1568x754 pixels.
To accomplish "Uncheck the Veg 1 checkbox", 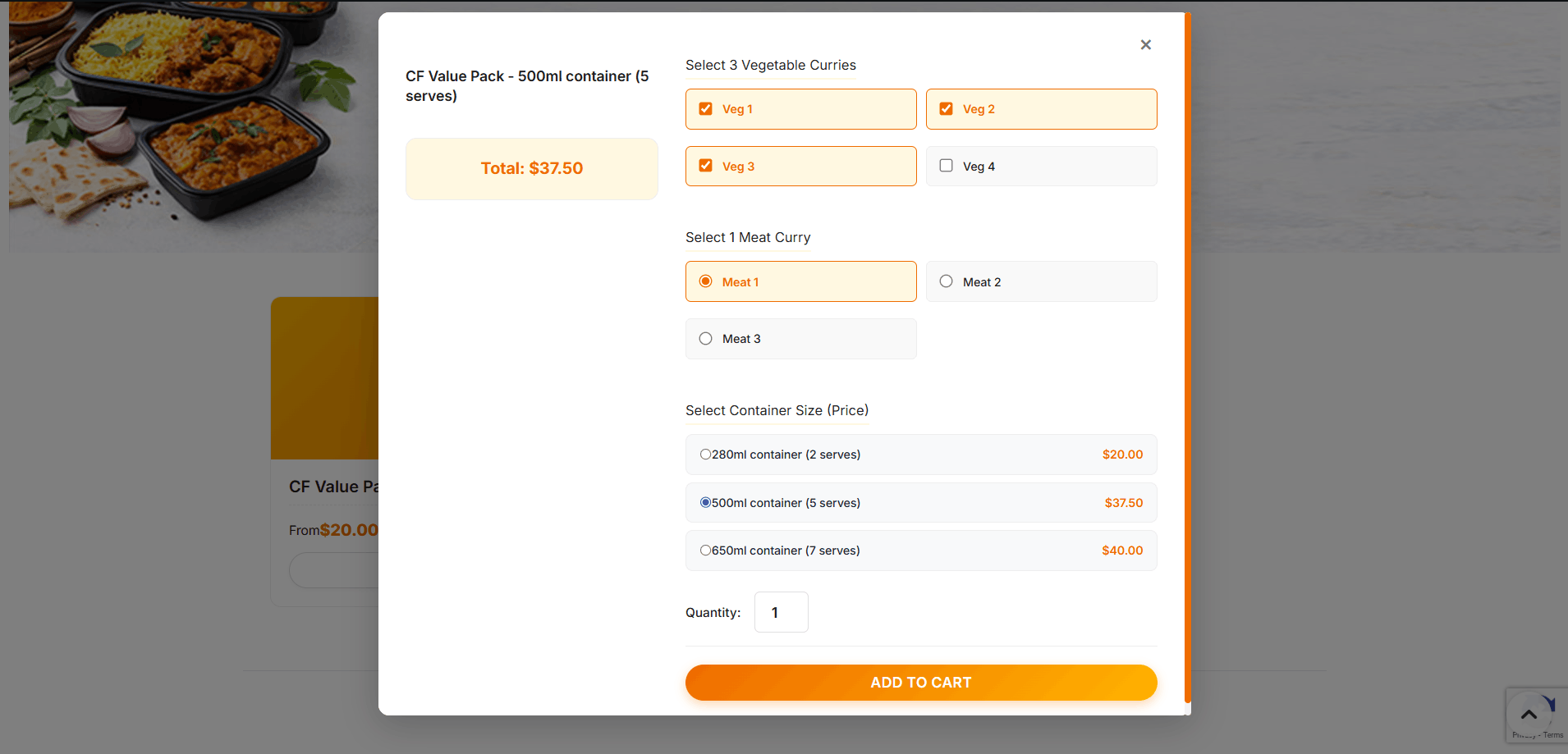I will 705,109.
